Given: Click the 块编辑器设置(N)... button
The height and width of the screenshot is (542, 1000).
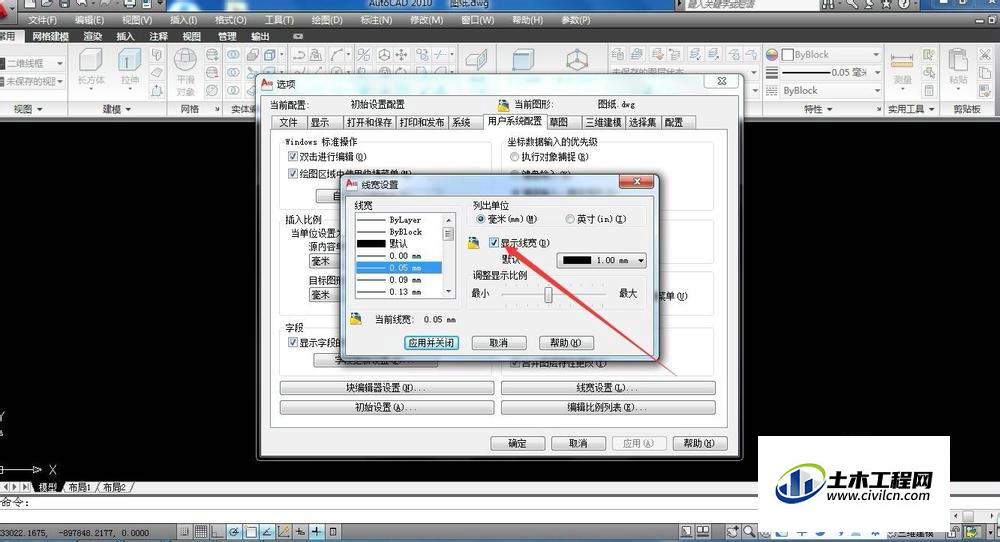Looking at the screenshot, I should [386, 388].
